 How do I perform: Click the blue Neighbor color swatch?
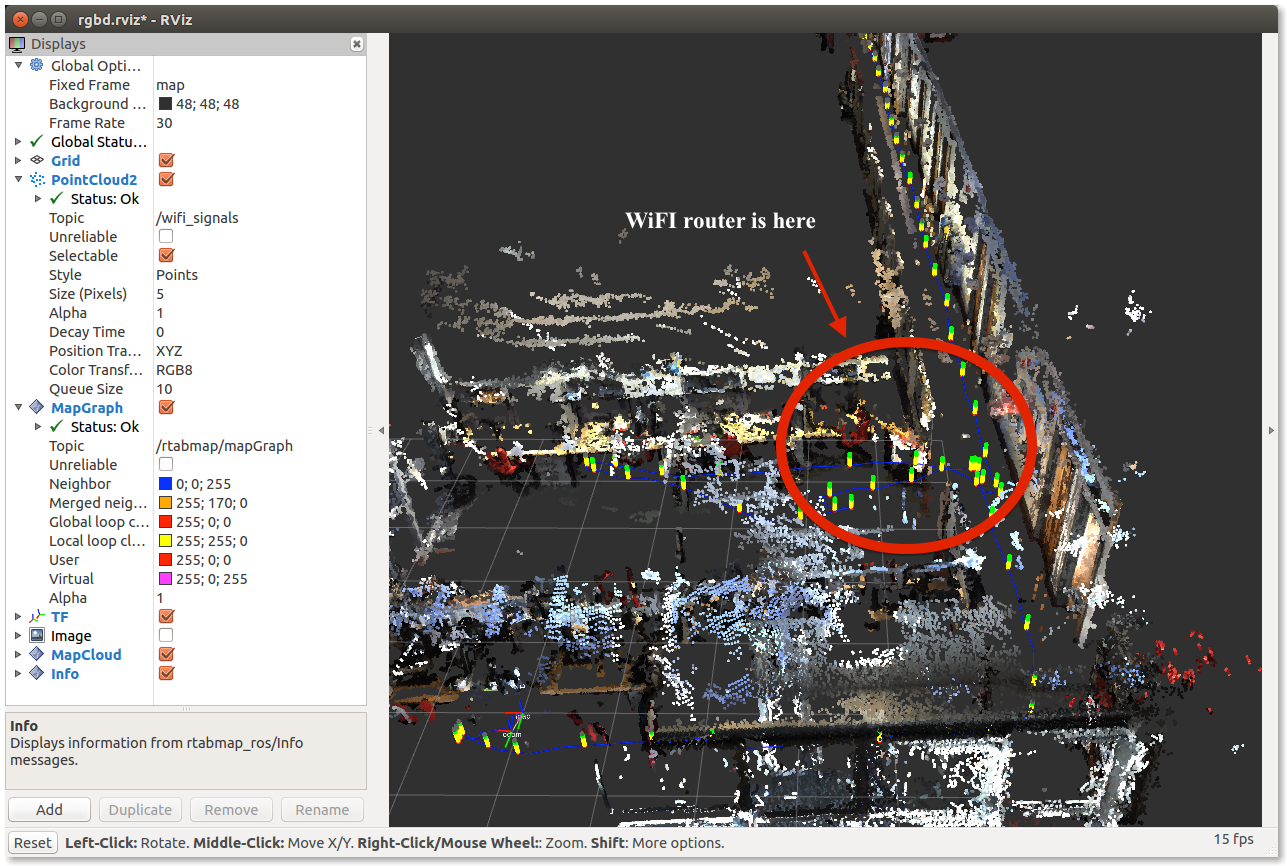tap(166, 484)
